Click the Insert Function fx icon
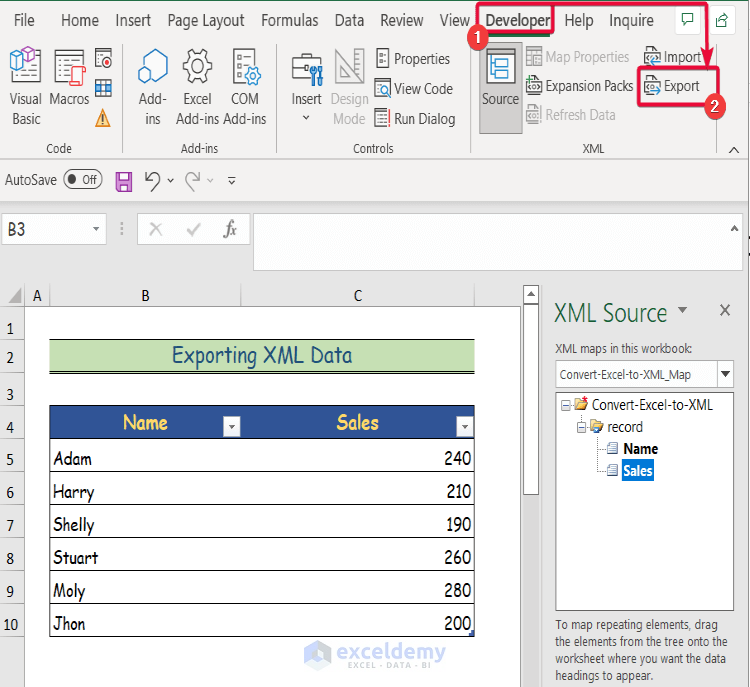 click(230, 230)
